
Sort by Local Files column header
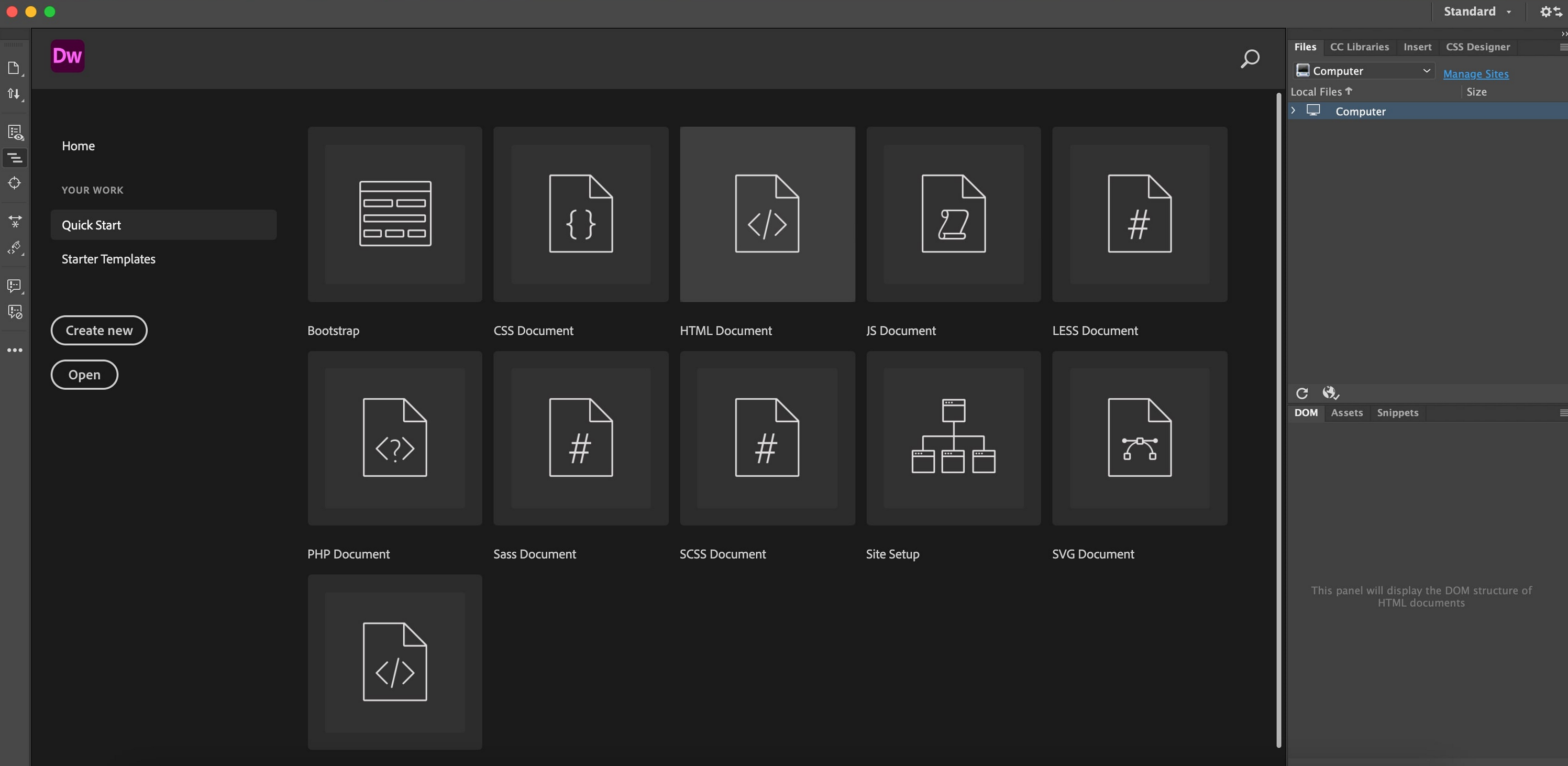(x=1321, y=91)
